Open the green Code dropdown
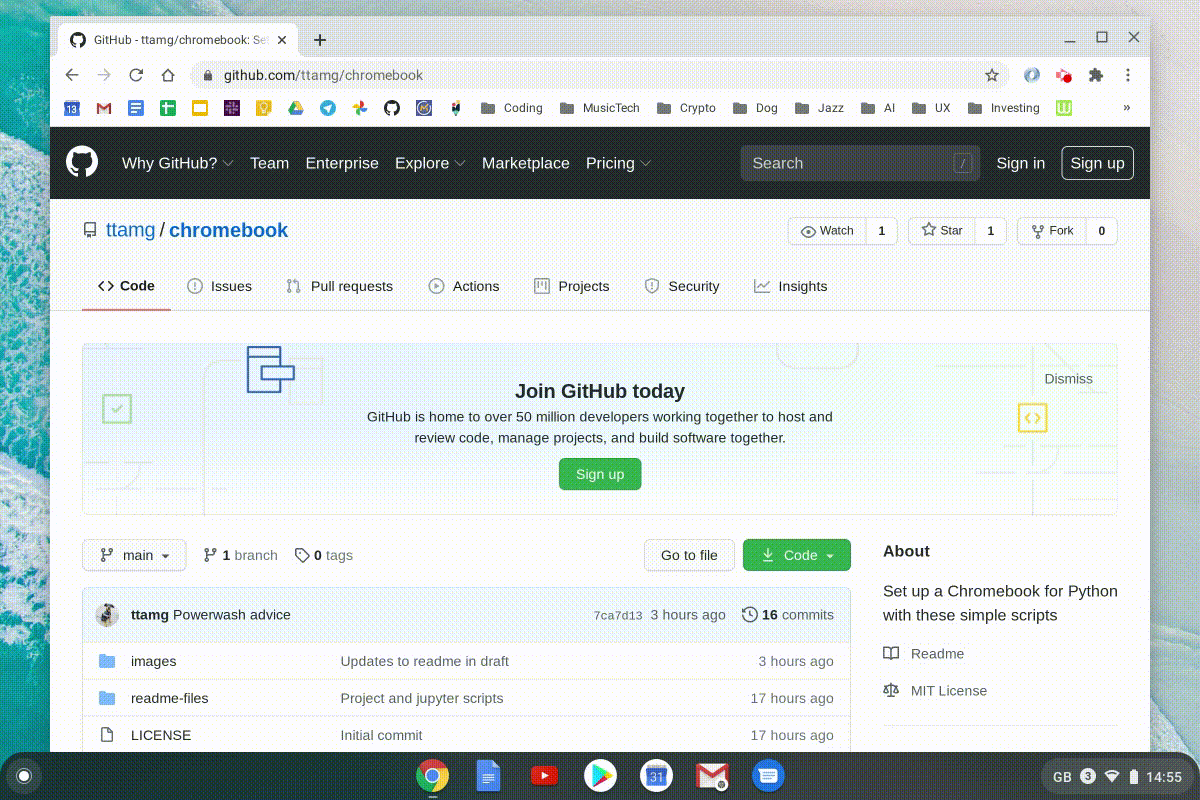 tap(797, 555)
